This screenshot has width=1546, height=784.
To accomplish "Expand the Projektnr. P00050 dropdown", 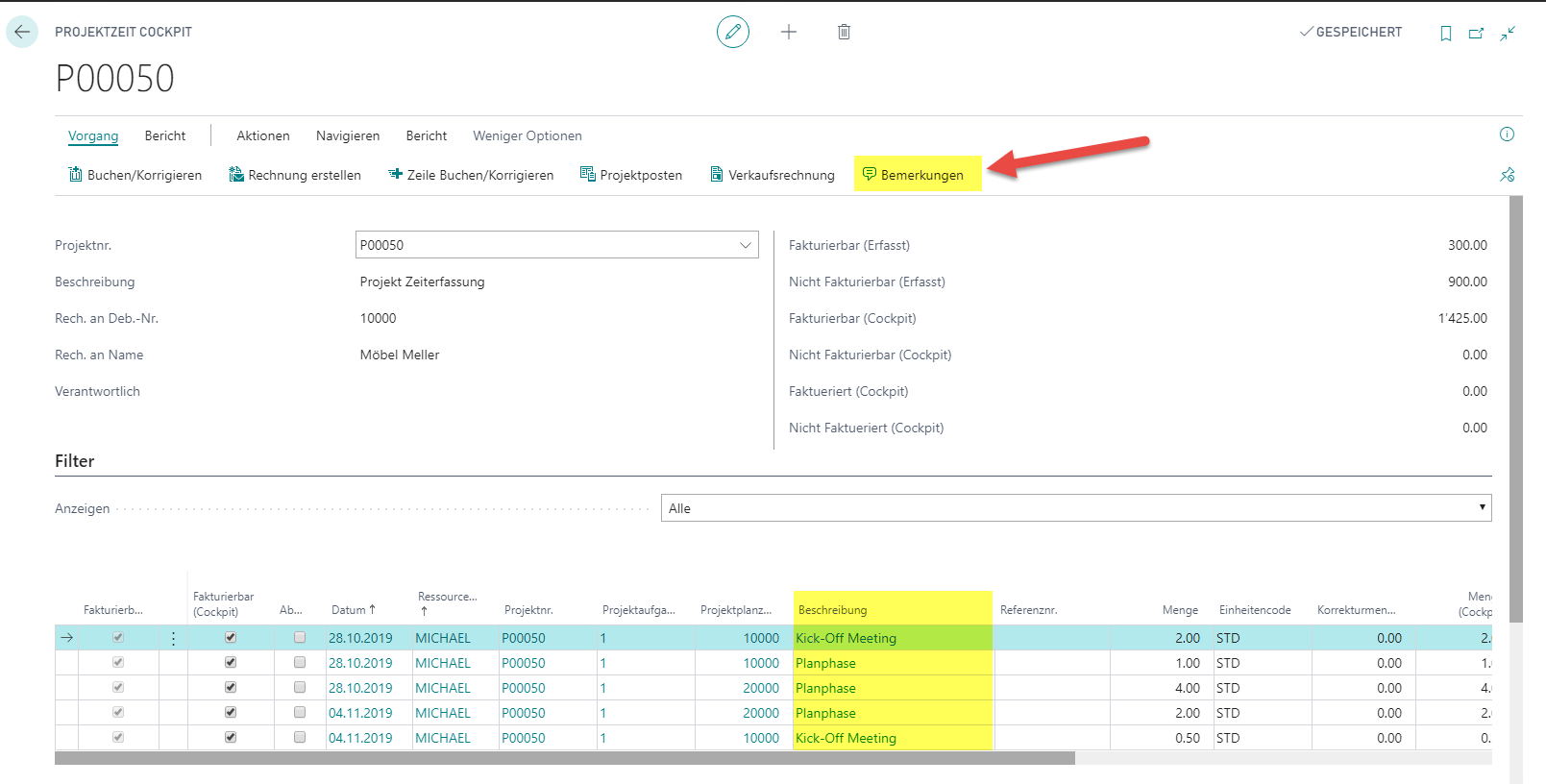I will [x=746, y=245].
